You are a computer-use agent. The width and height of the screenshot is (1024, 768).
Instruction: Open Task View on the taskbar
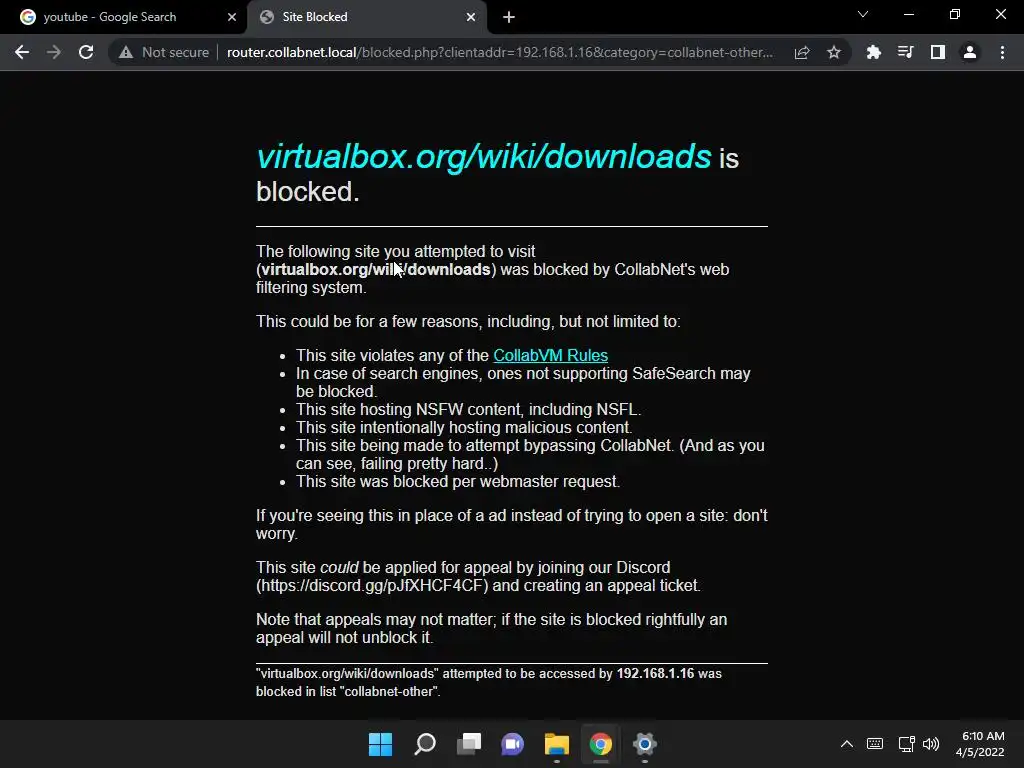469,744
